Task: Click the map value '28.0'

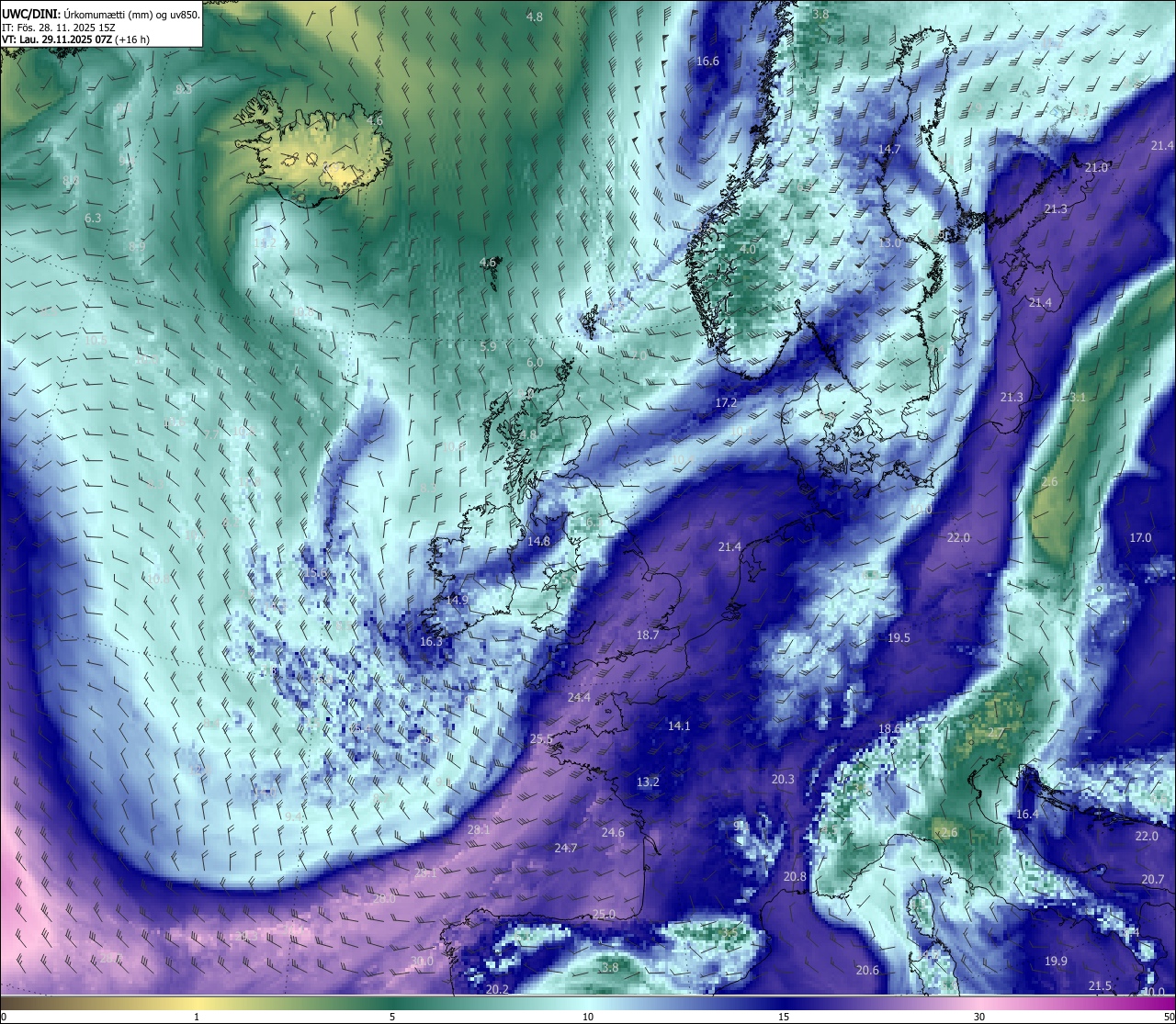Action: click(384, 899)
